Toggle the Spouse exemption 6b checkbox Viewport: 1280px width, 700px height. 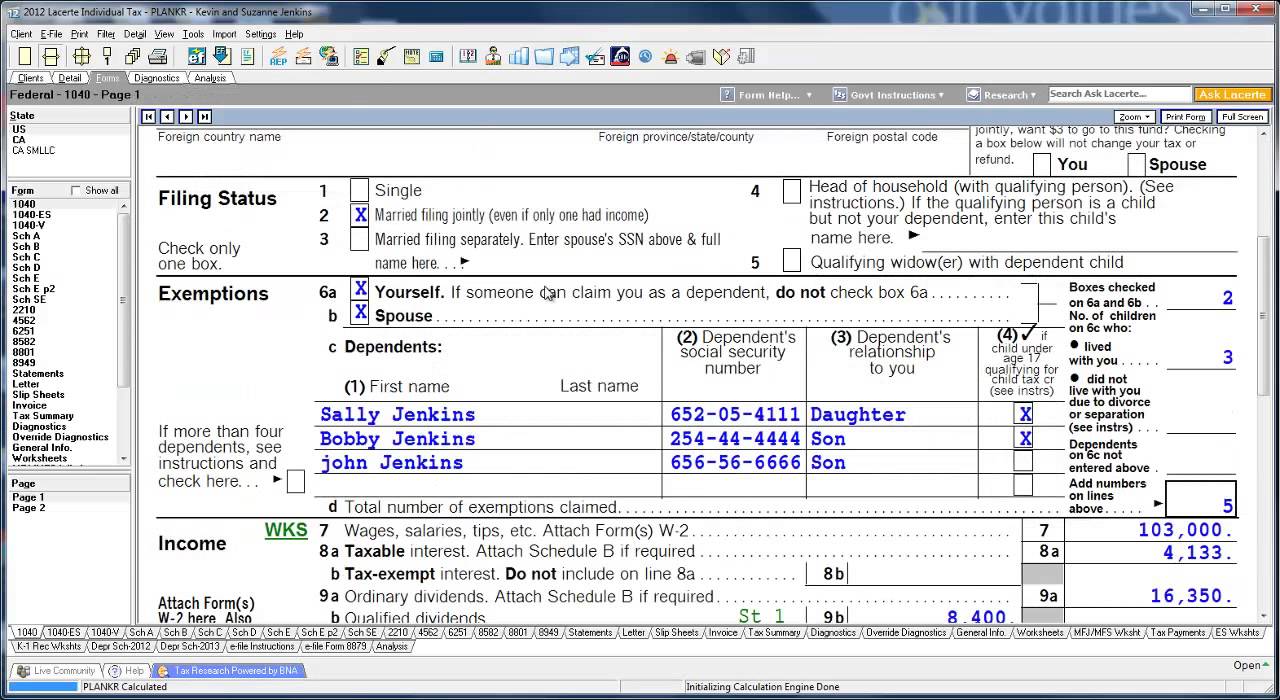coord(360,314)
